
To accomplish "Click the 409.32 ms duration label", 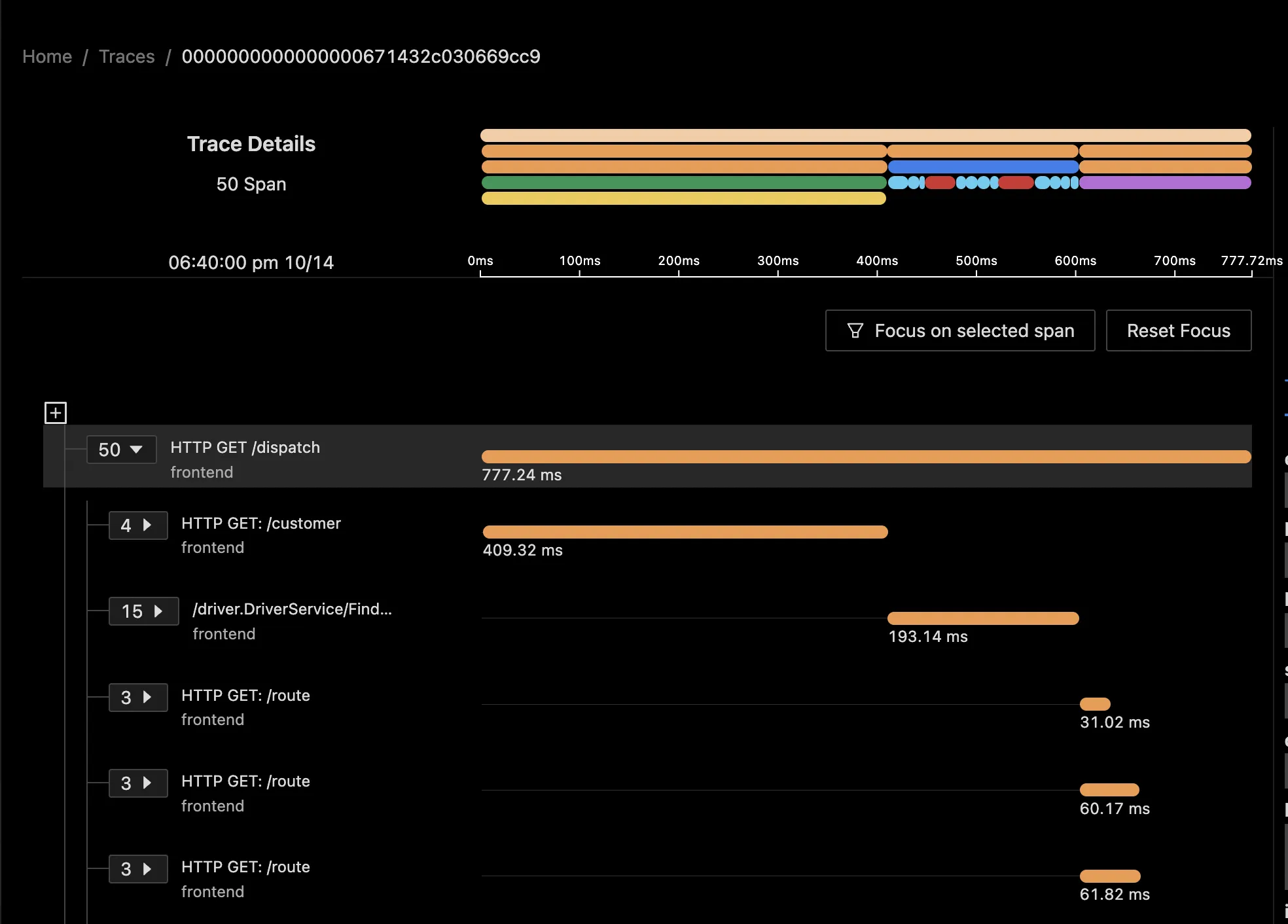I will coord(523,550).
